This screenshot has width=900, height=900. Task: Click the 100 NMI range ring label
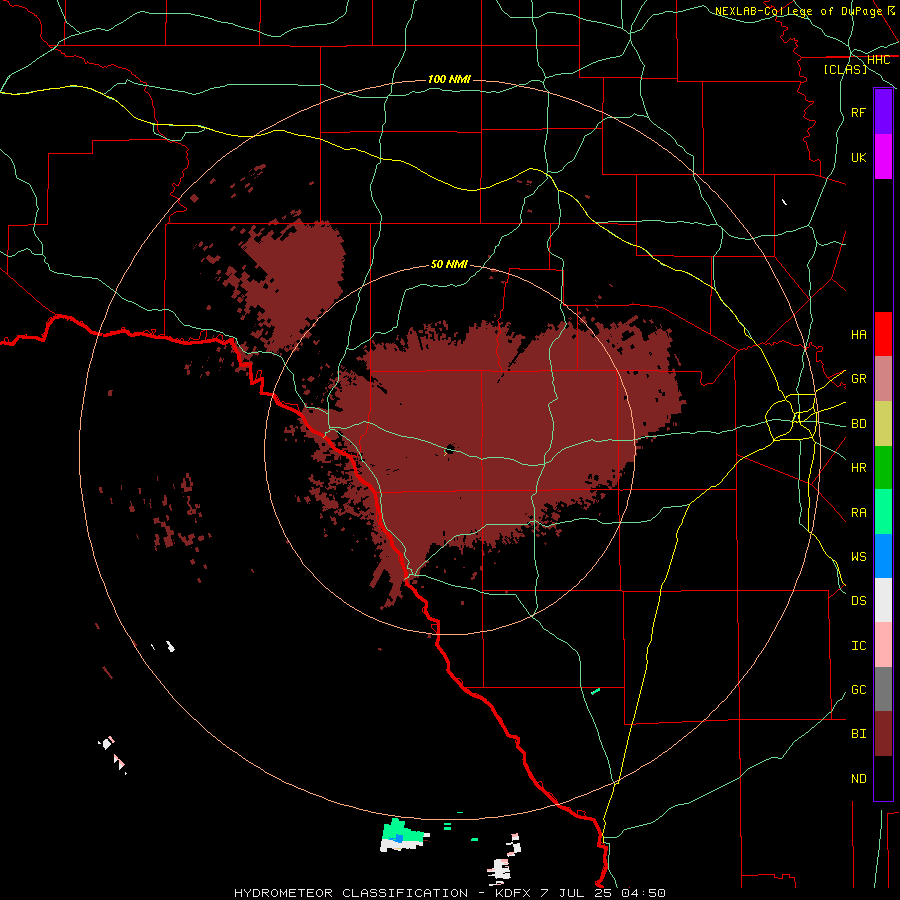coord(449,79)
